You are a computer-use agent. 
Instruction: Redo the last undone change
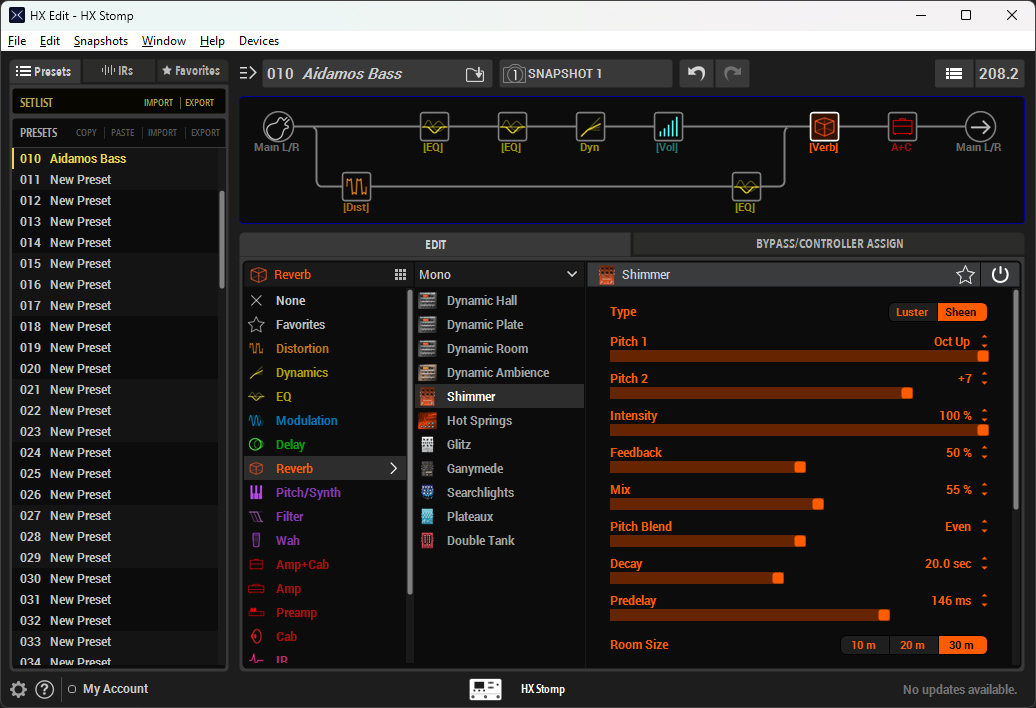pyautogui.click(x=733, y=73)
